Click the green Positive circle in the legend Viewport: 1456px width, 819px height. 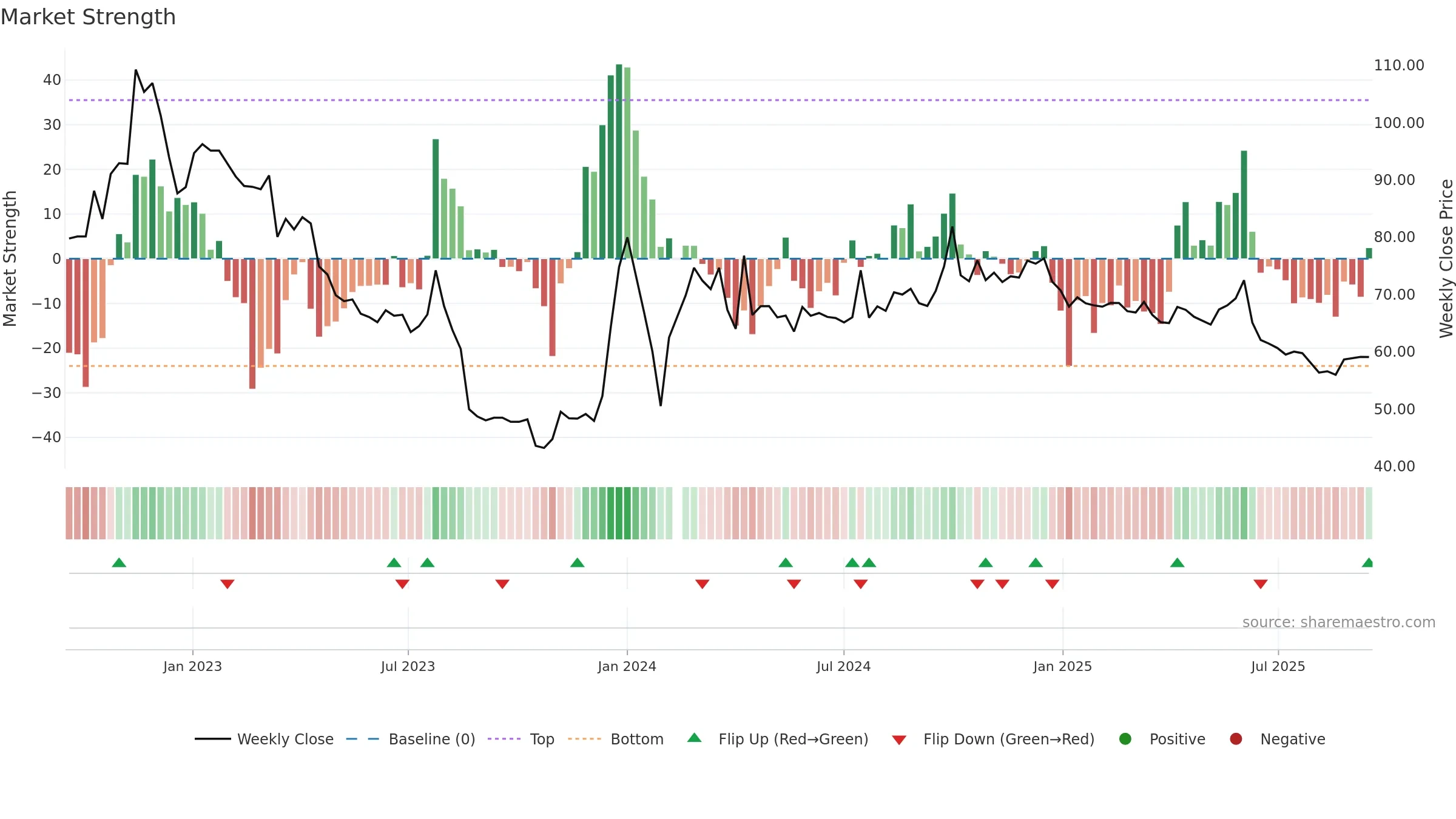[x=1125, y=739]
